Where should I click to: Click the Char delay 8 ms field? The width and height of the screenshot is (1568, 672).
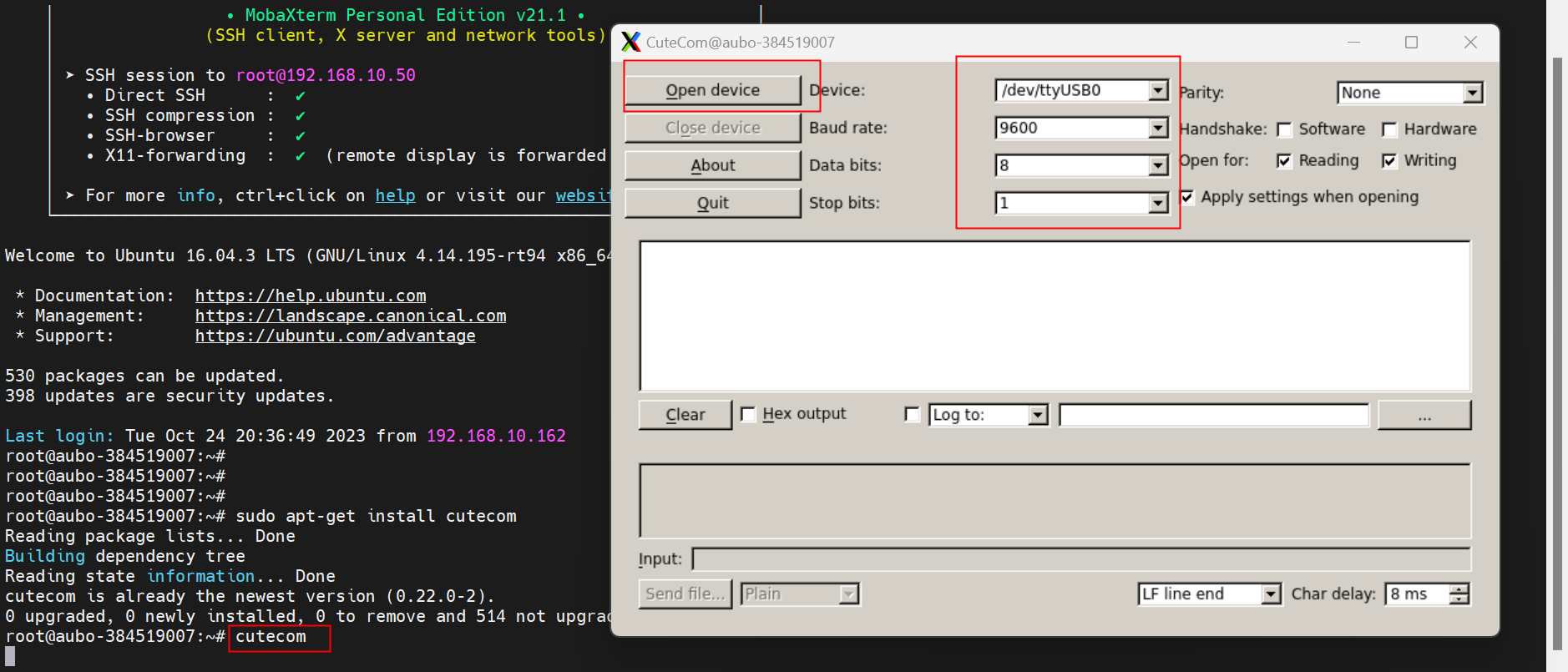coord(1418,594)
